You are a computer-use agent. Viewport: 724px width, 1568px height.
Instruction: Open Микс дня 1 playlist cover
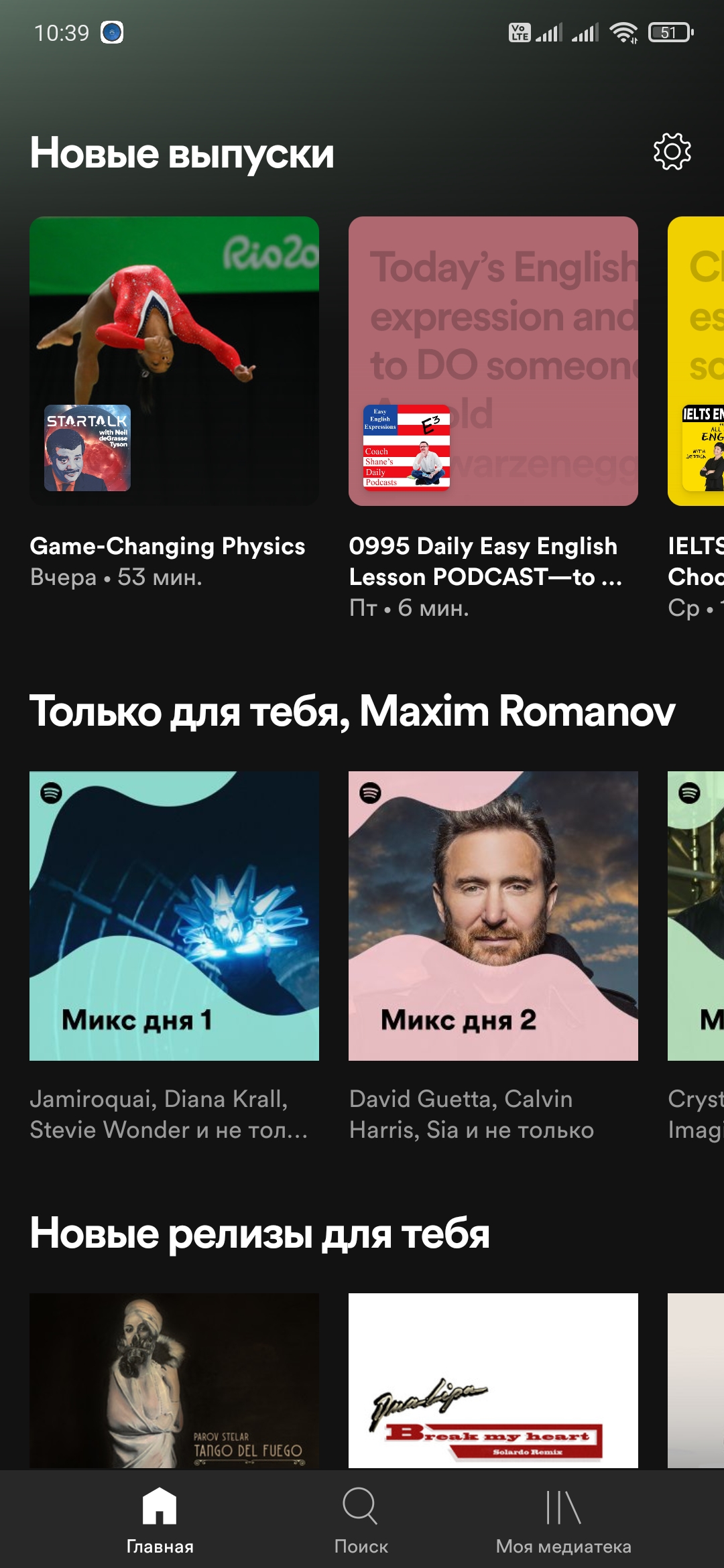click(174, 916)
